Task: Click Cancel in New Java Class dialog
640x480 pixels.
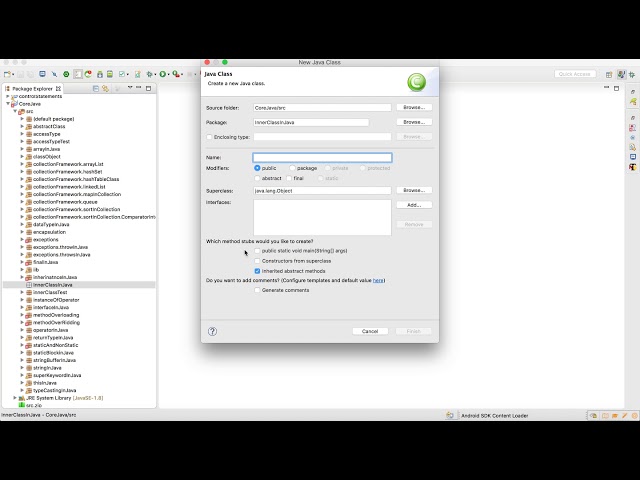Action: [x=370, y=331]
